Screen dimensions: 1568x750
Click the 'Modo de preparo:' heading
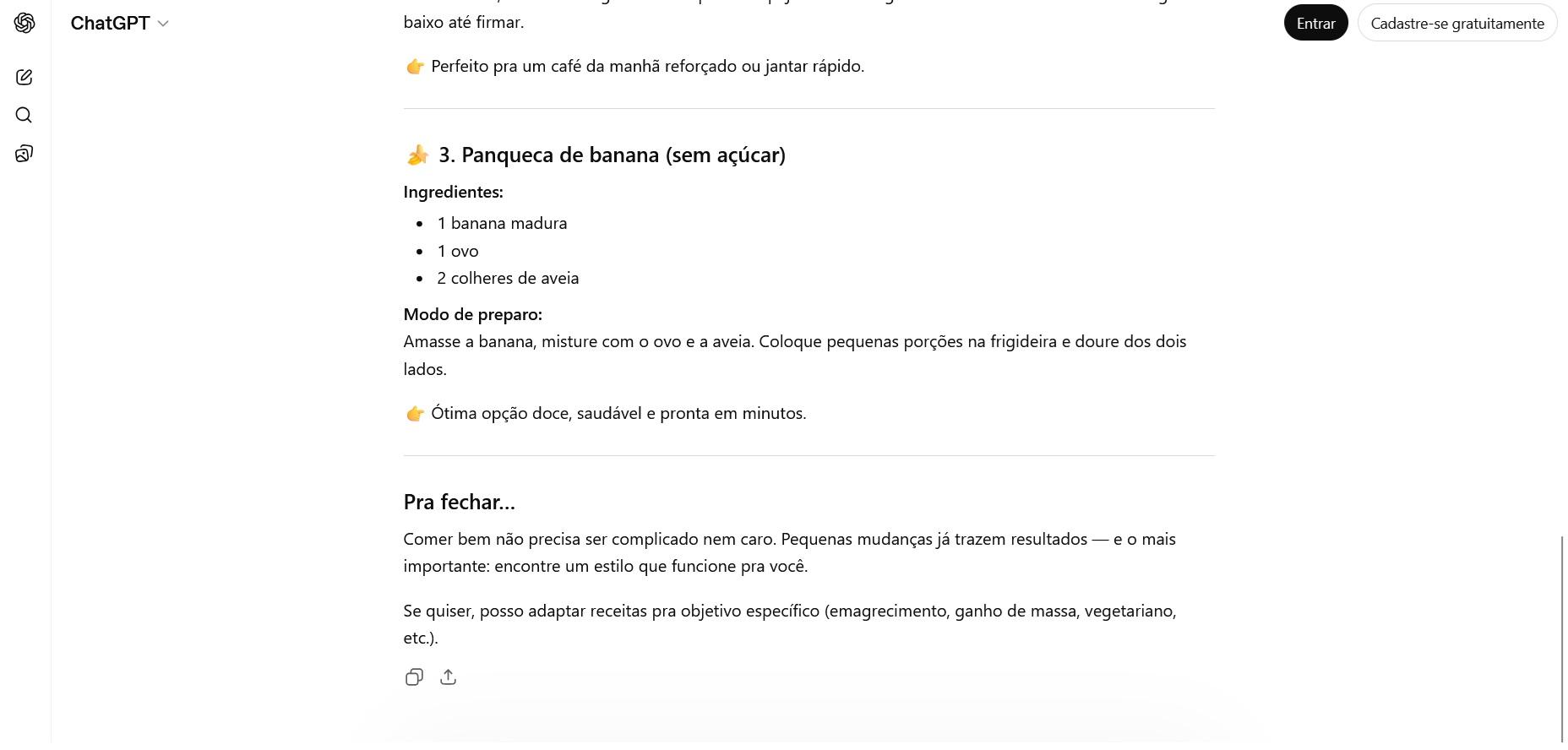pyautogui.click(x=472, y=313)
